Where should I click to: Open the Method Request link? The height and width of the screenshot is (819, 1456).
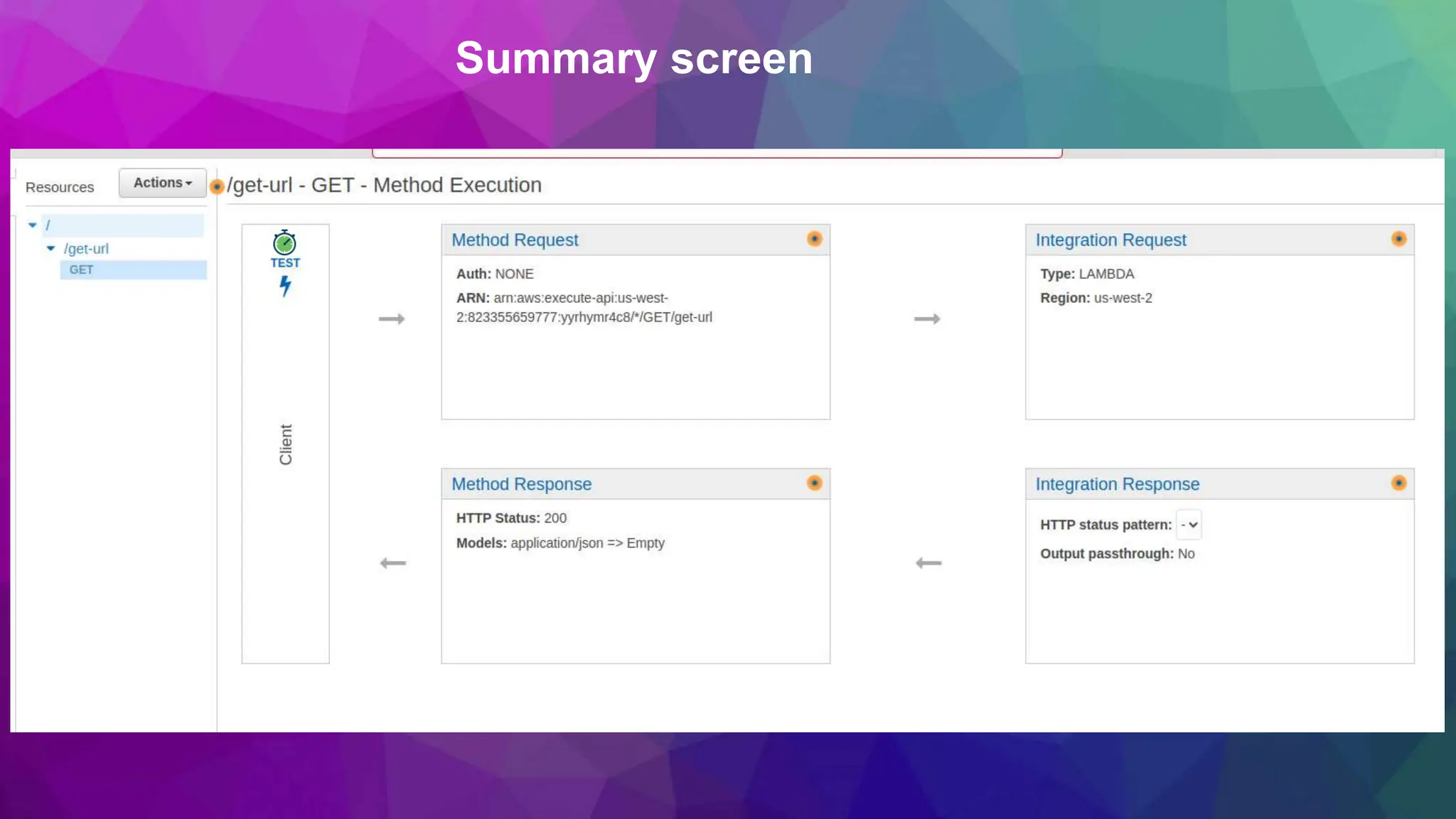[x=515, y=240]
